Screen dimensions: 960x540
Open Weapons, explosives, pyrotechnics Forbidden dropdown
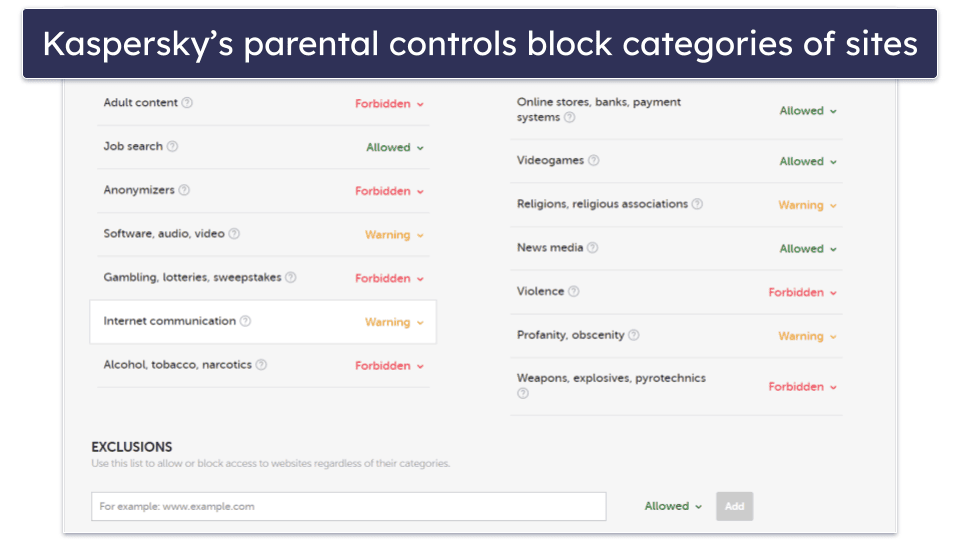click(802, 387)
